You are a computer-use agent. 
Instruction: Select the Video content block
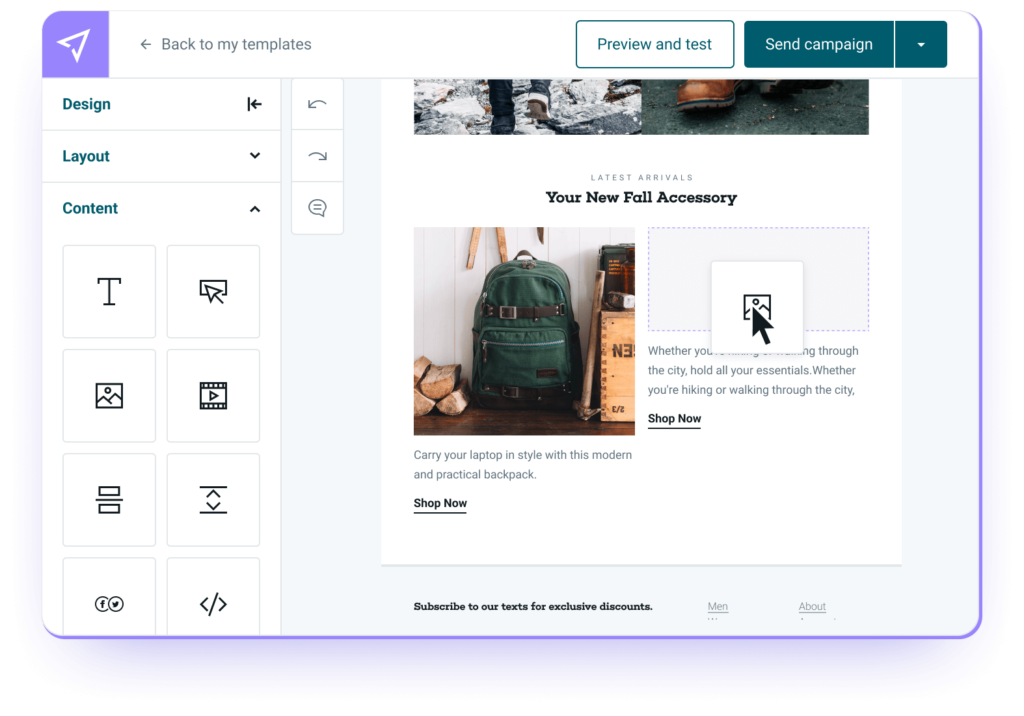[213, 396]
